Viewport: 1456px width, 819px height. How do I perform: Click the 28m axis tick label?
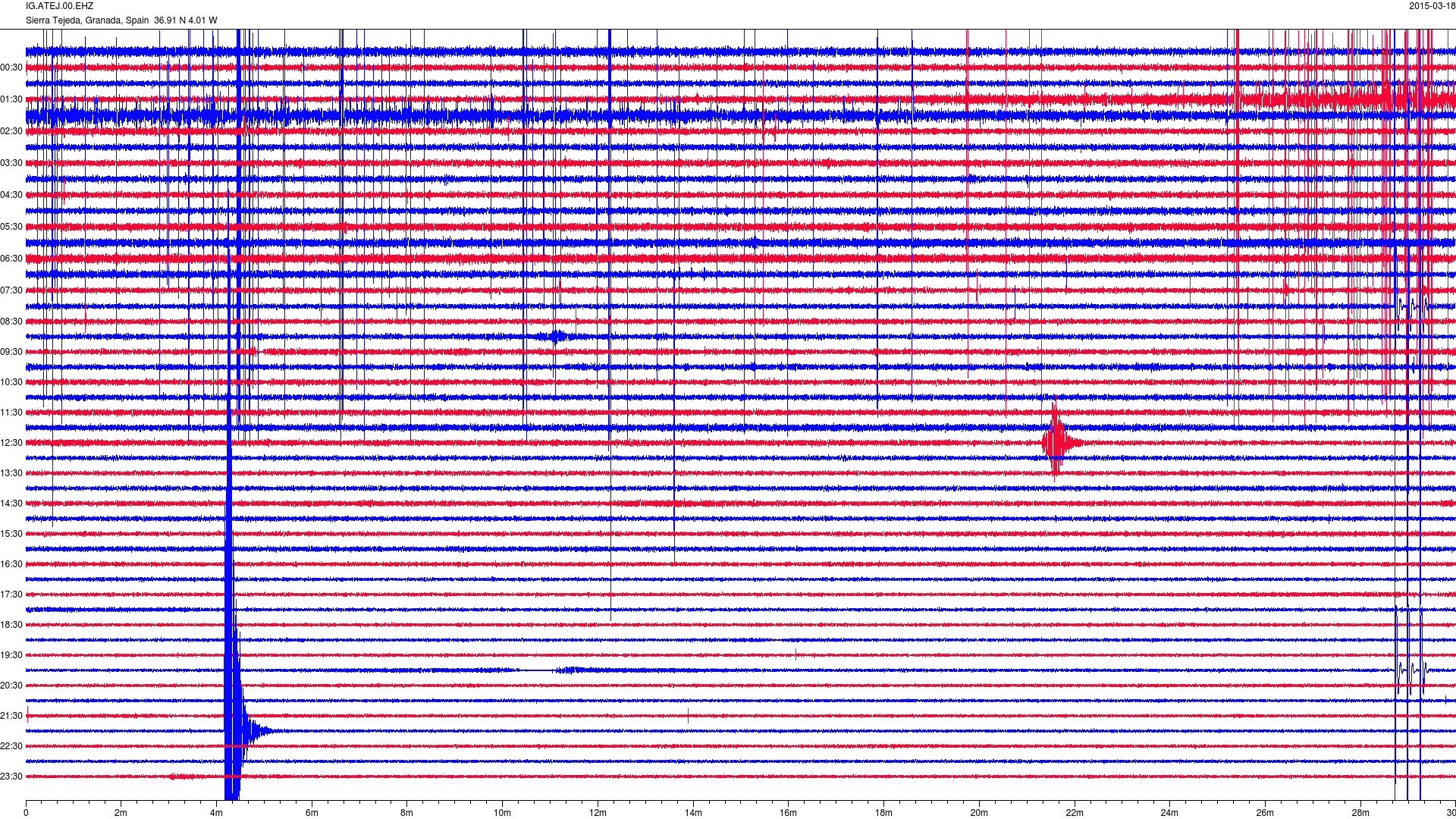1360,813
